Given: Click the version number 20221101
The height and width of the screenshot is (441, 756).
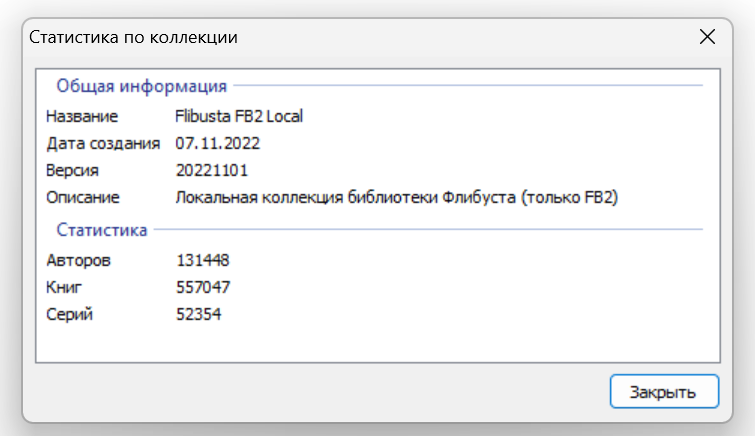Looking at the screenshot, I should pos(212,170).
